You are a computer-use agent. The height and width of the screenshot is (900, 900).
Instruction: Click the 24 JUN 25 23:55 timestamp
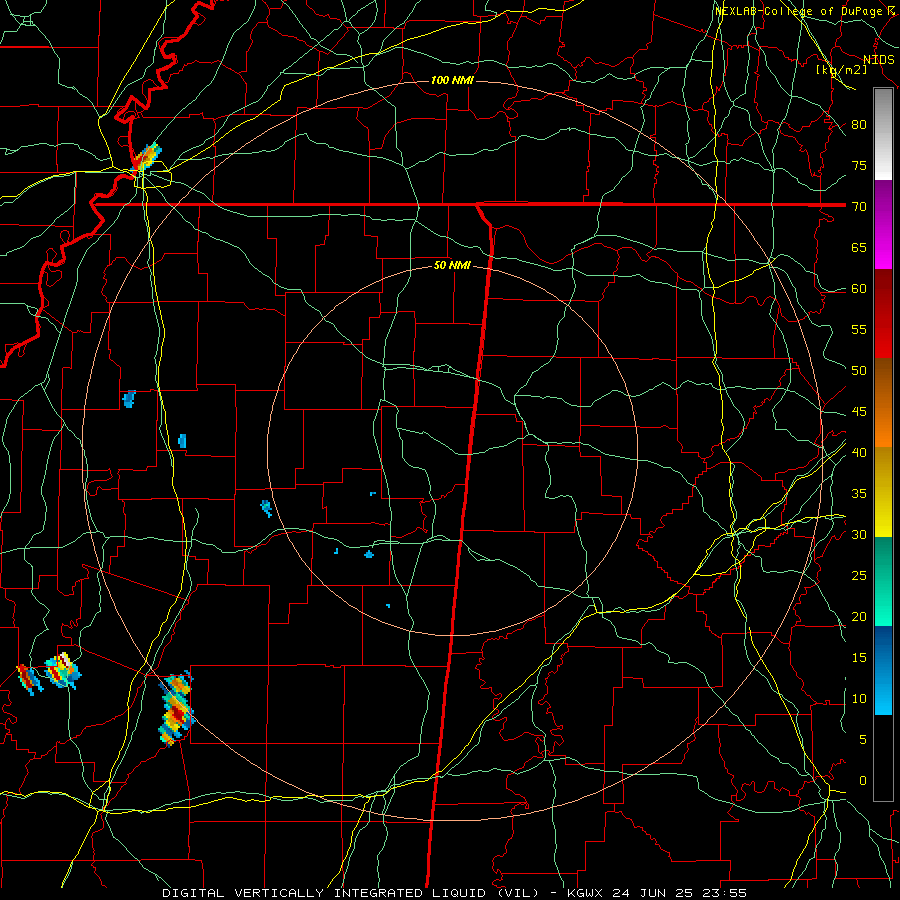[680, 893]
